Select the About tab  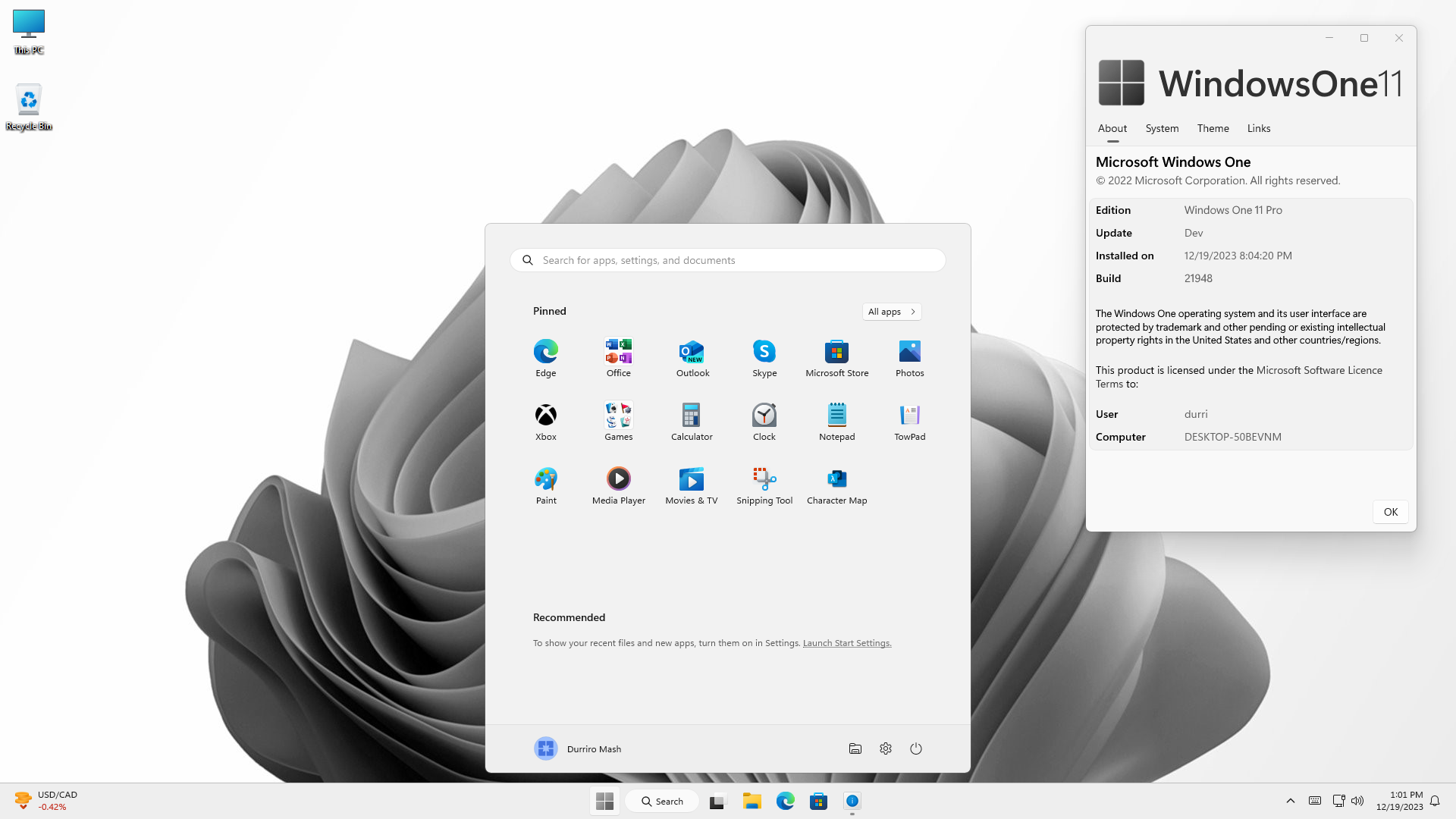[1112, 128]
